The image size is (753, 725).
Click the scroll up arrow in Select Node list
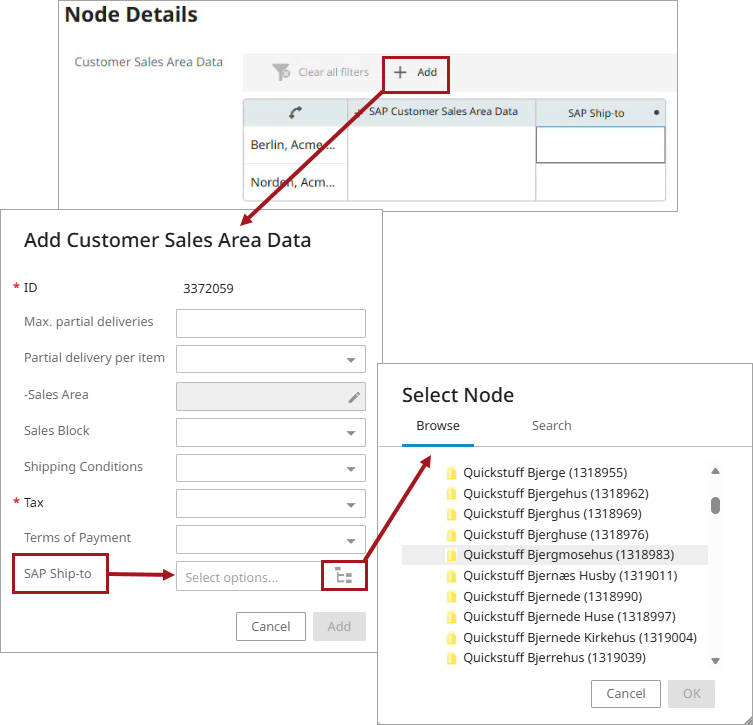[716, 471]
